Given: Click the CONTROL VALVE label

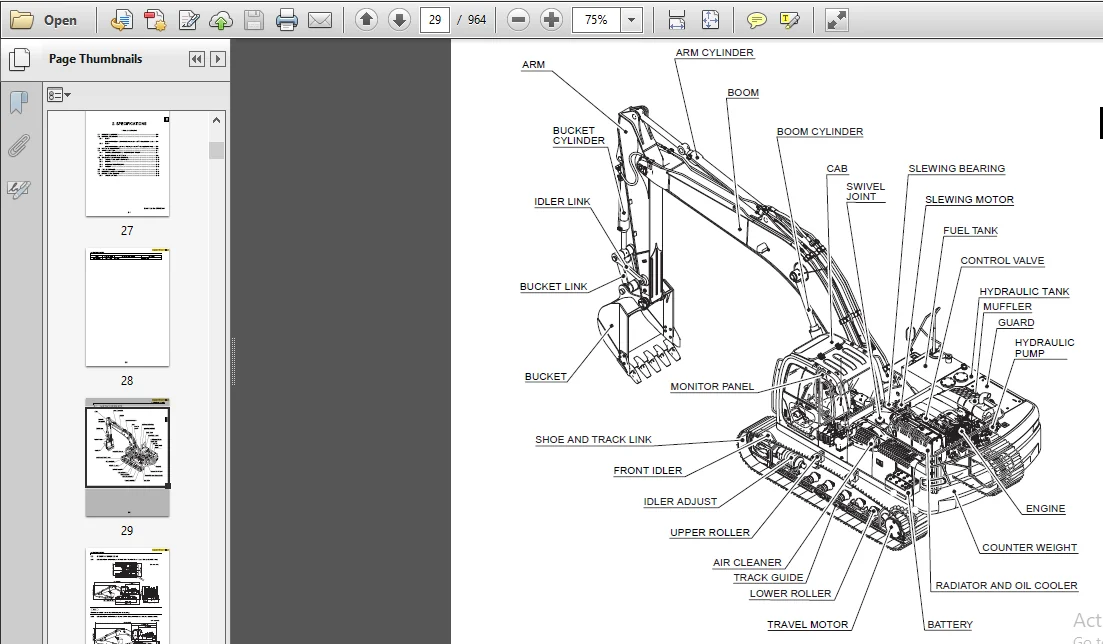Looking at the screenshot, I should click(1002, 260).
